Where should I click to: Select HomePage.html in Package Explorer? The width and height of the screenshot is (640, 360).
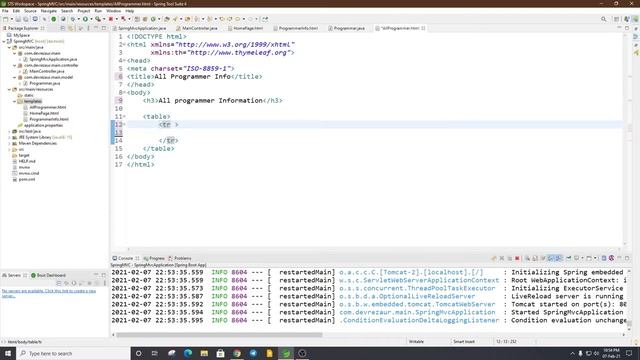tap(44, 113)
